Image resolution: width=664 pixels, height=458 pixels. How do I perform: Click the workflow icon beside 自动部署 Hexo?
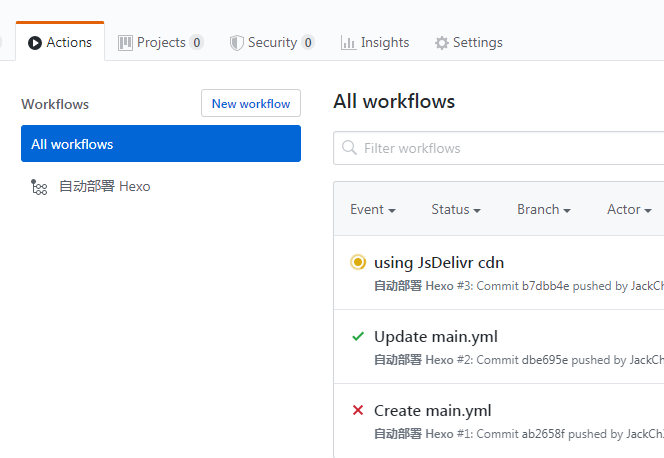(x=39, y=187)
